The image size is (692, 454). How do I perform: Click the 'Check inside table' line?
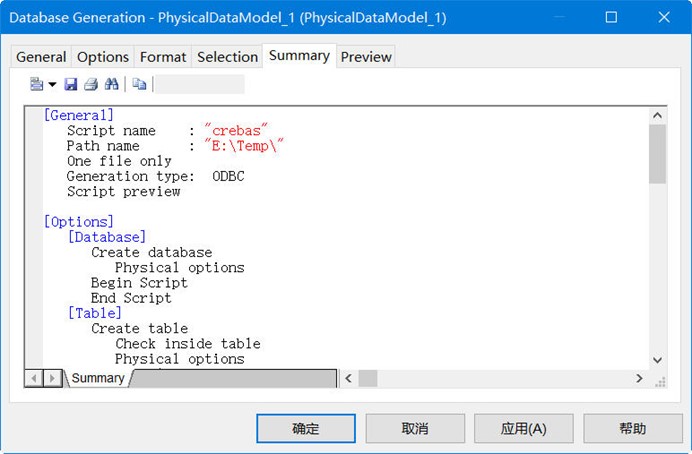tap(188, 344)
